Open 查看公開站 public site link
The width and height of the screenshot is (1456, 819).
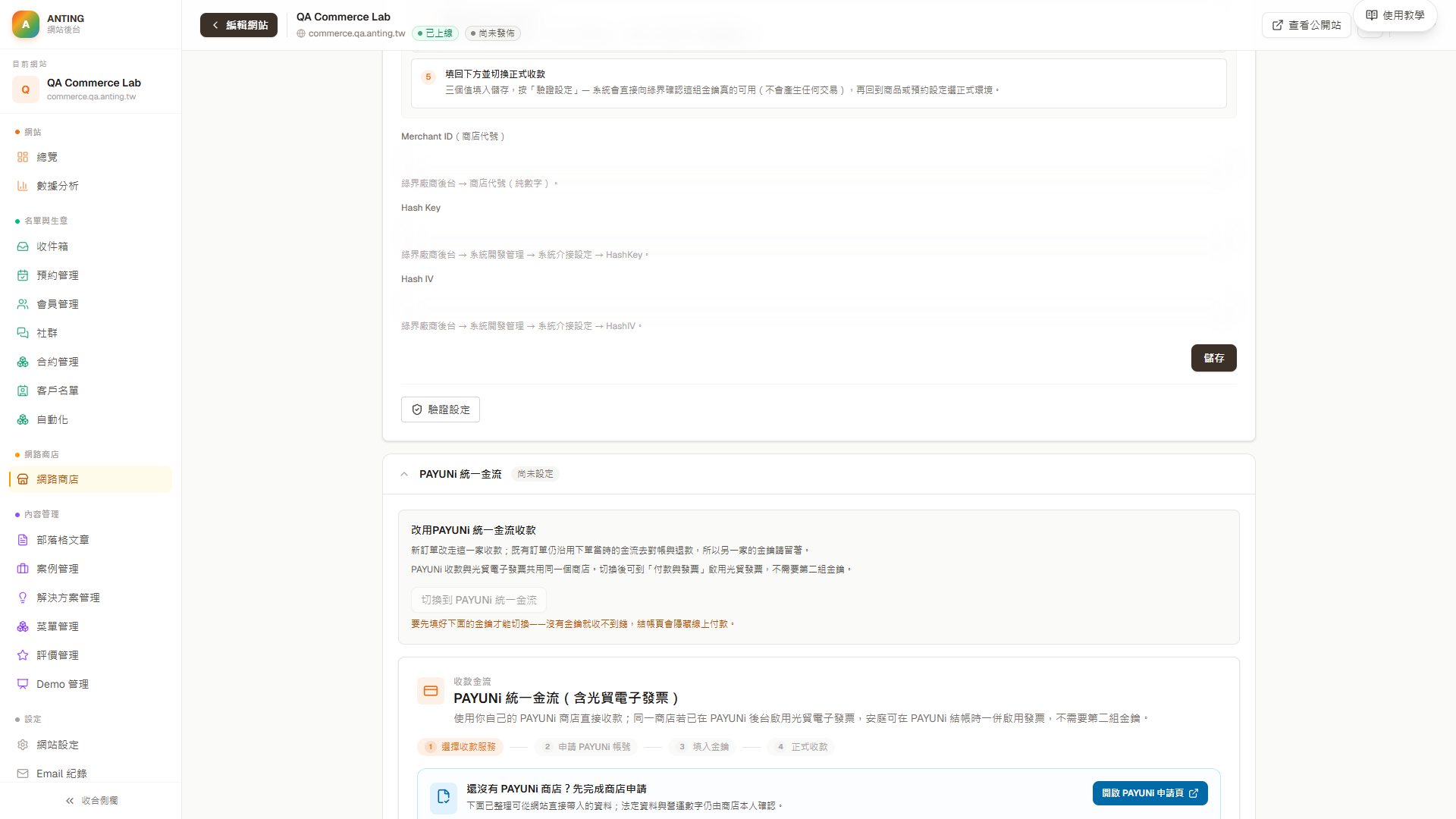click(x=1307, y=25)
